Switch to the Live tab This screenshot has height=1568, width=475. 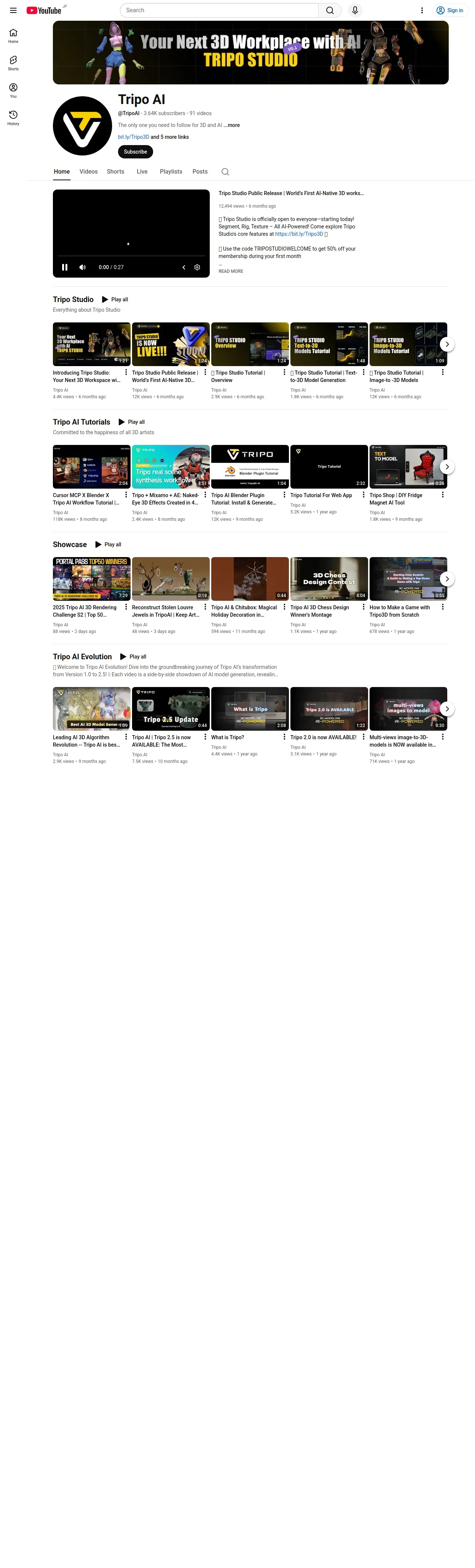pos(142,172)
